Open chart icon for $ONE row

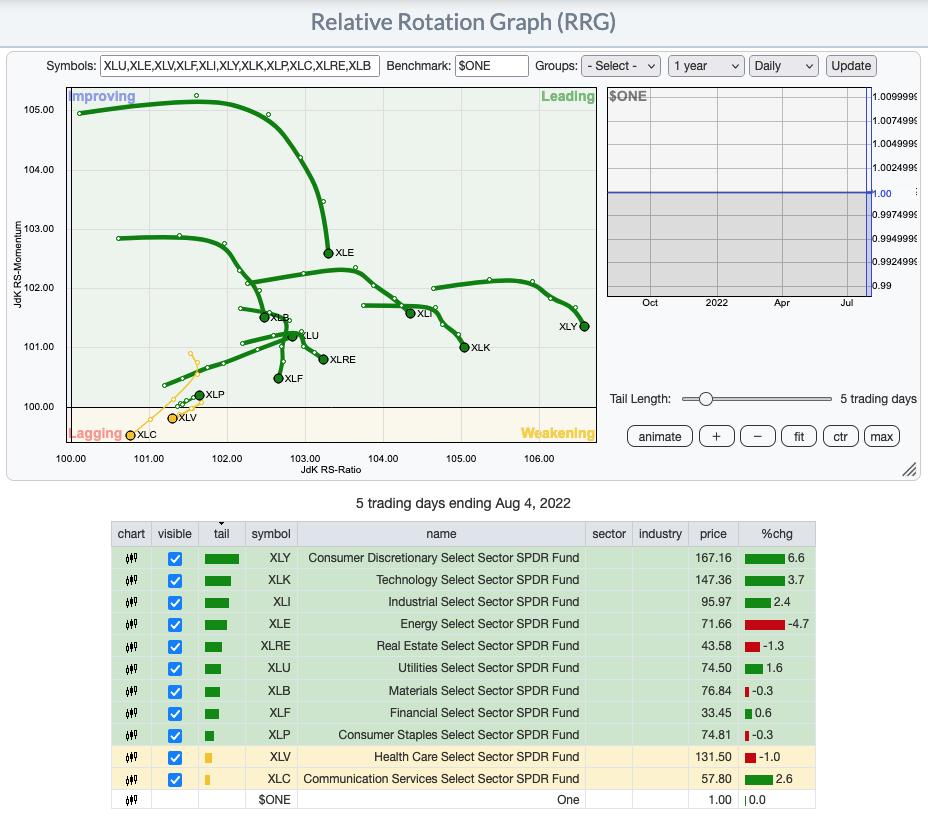click(x=131, y=800)
